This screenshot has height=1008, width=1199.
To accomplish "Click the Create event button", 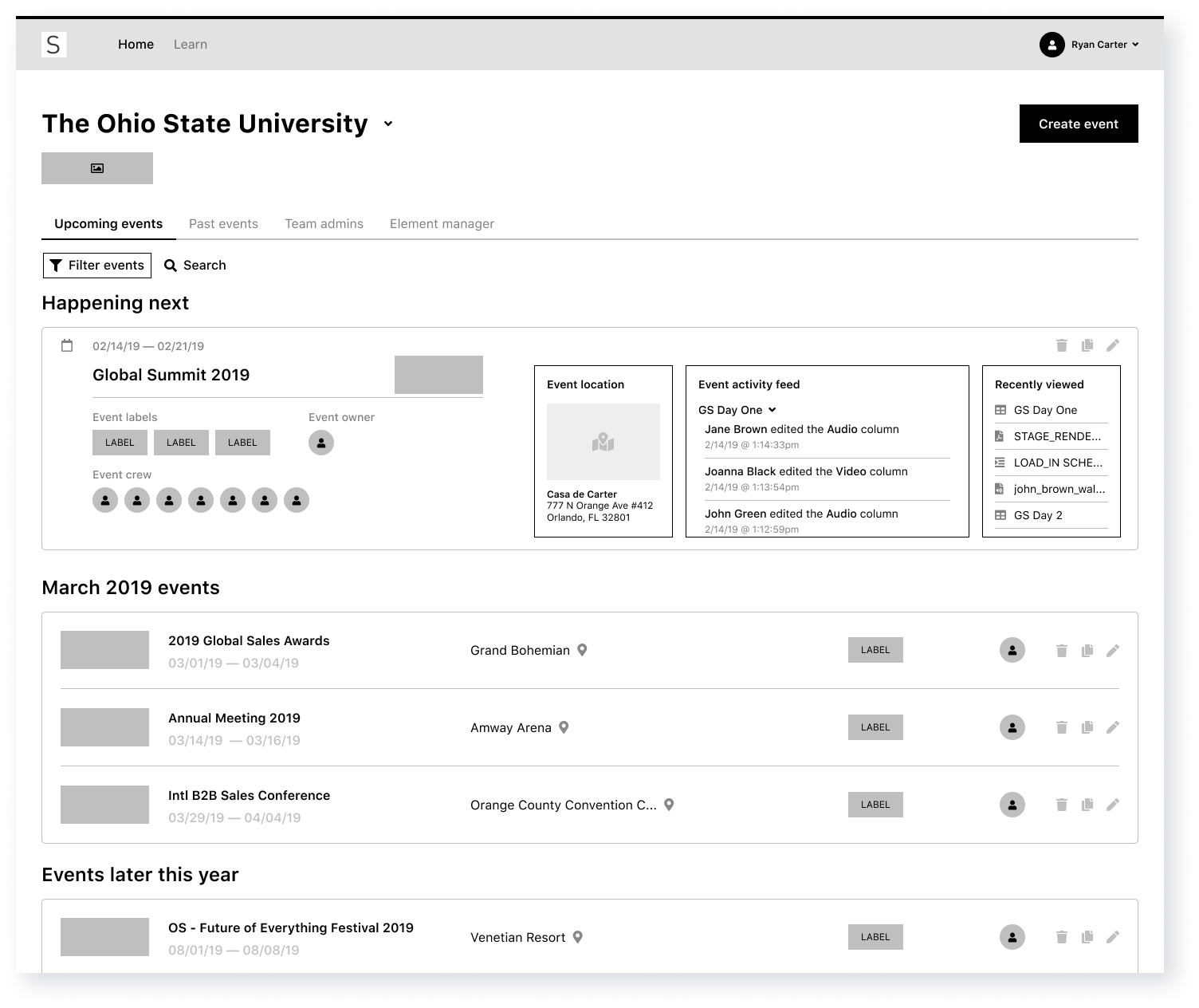I will [x=1079, y=124].
